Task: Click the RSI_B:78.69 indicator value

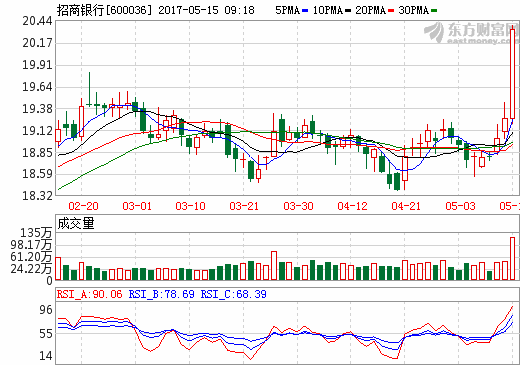Action: (x=162, y=294)
